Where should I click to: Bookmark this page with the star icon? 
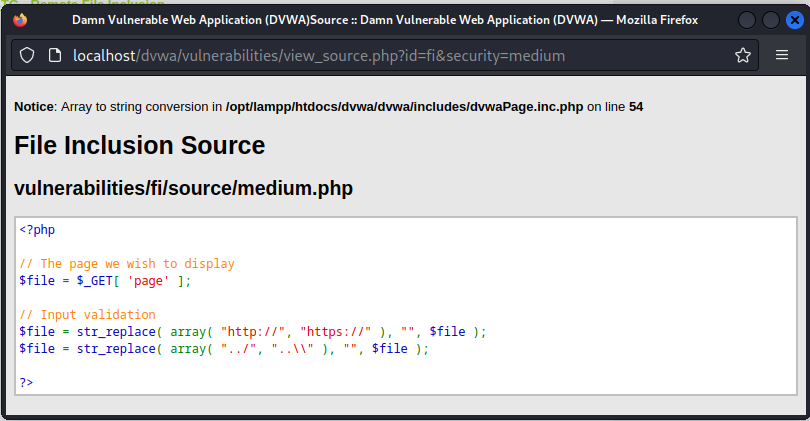743,55
